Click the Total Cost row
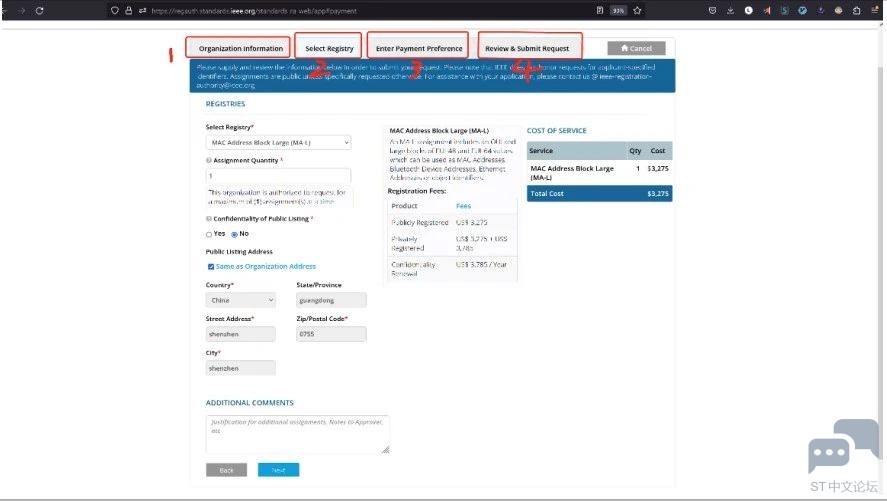 click(600, 194)
